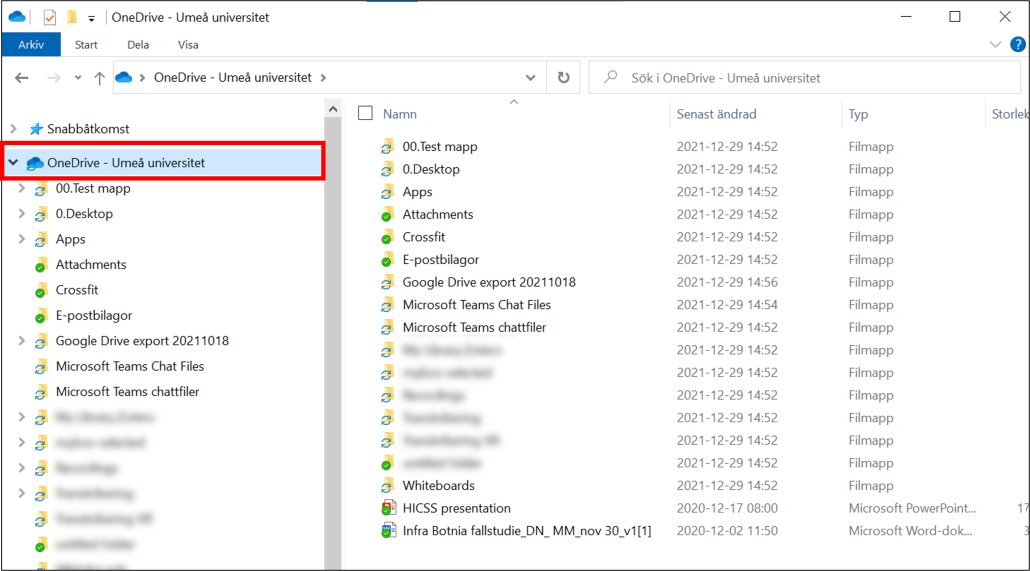Click the date 2021-12-29 14:54
Image resolution: width=1030 pixels, height=571 pixels.
(727, 305)
